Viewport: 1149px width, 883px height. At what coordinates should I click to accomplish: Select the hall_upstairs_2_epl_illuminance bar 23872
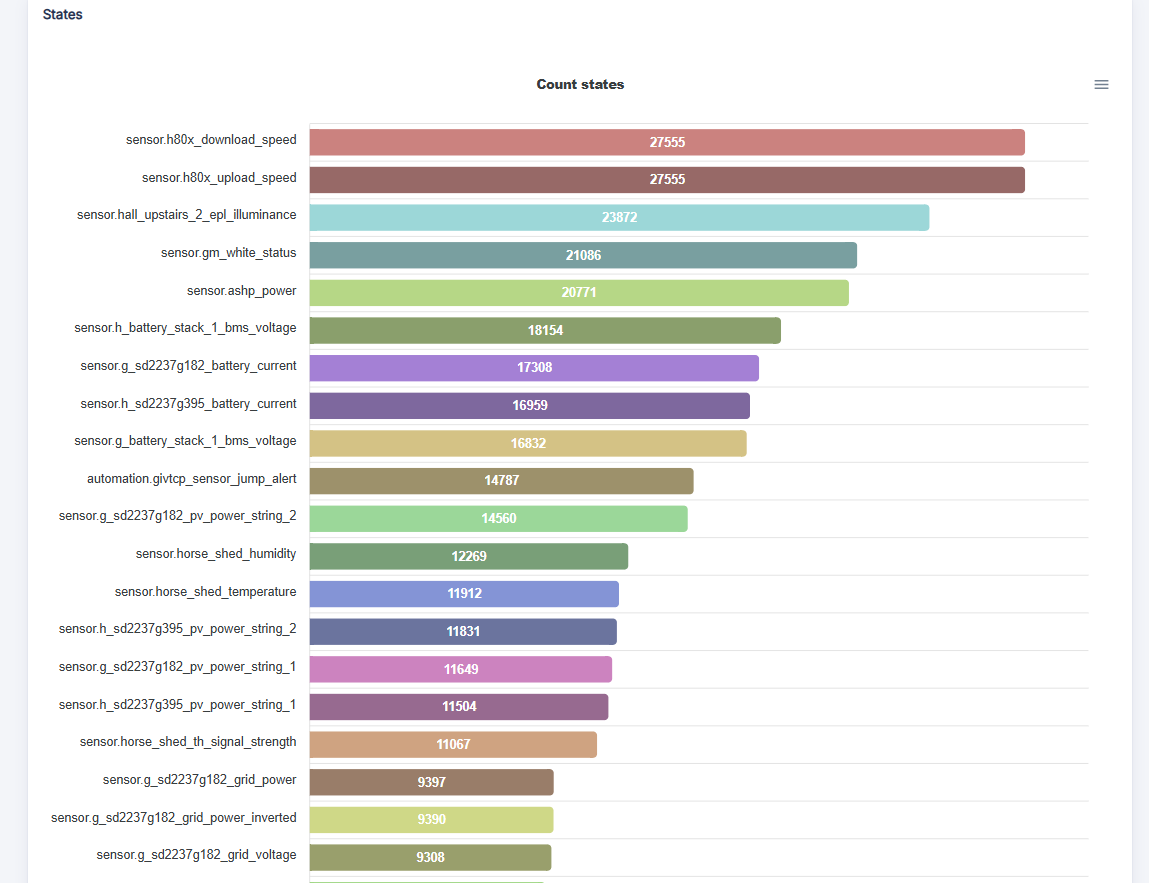coord(619,218)
